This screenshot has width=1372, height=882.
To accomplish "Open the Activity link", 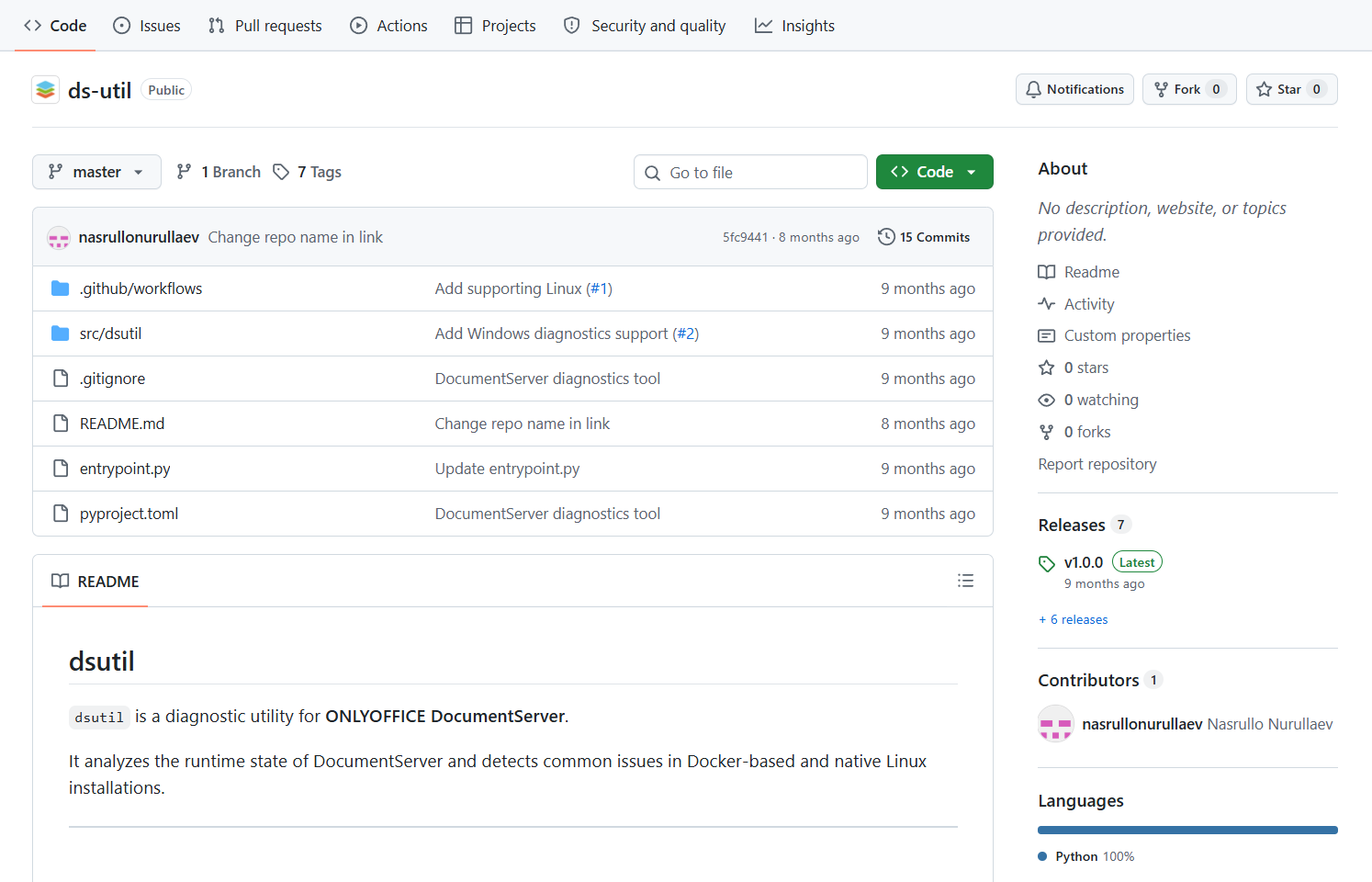I will [x=1076, y=304].
